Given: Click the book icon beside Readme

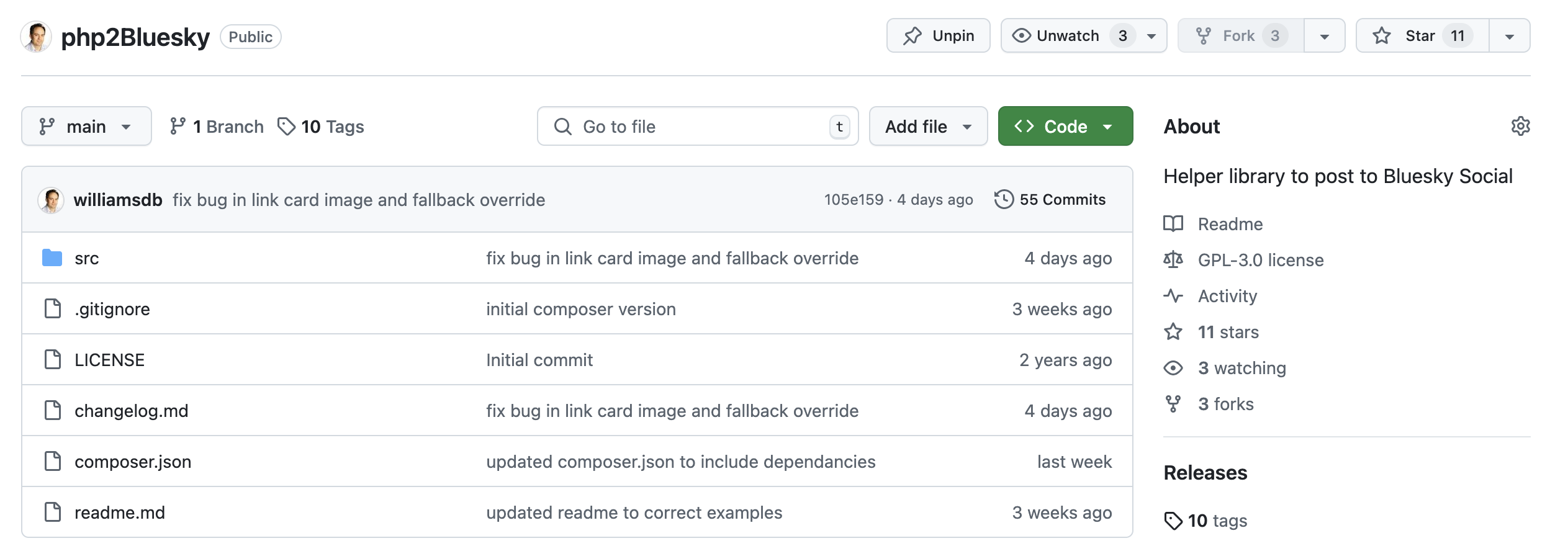Looking at the screenshot, I should click(x=1173, y=224).
